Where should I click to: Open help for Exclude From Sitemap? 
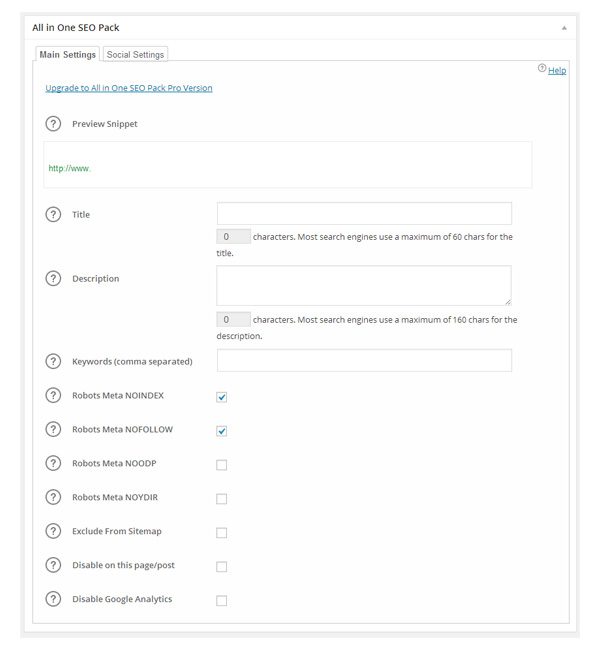point(53,531)
